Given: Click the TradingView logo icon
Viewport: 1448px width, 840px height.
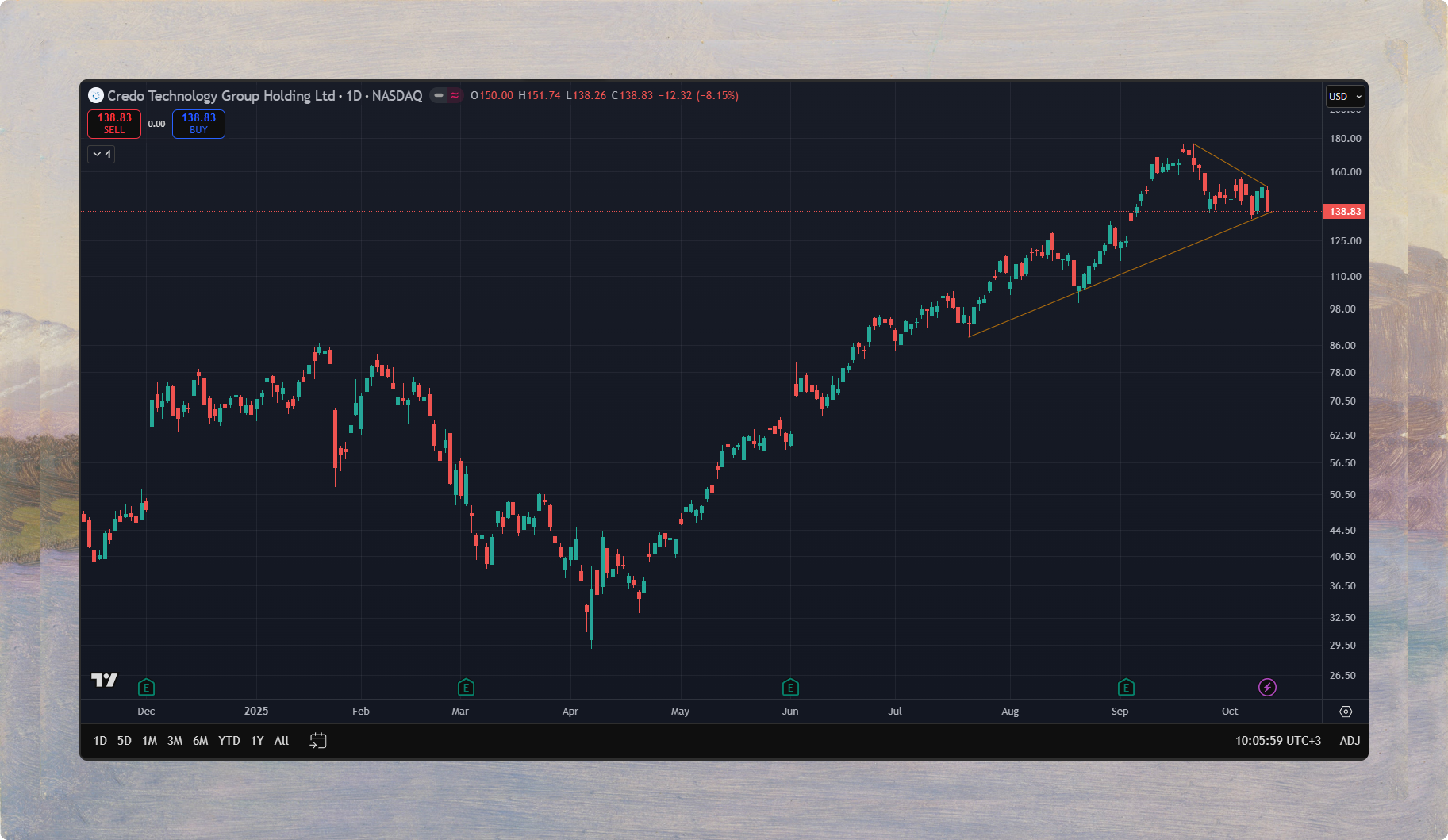Looking at the screenshot, I should click(x=104, y=680).
